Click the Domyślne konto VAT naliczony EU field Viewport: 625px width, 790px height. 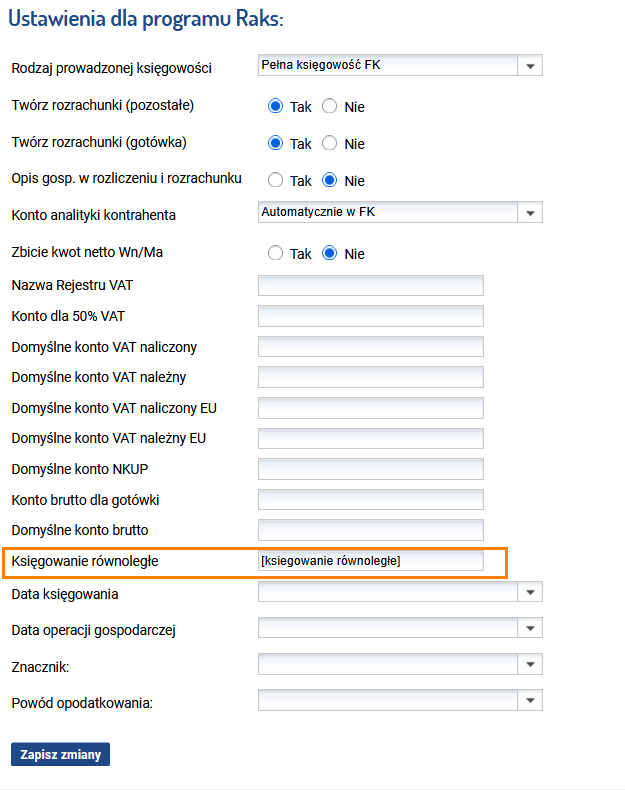point(371,408)
